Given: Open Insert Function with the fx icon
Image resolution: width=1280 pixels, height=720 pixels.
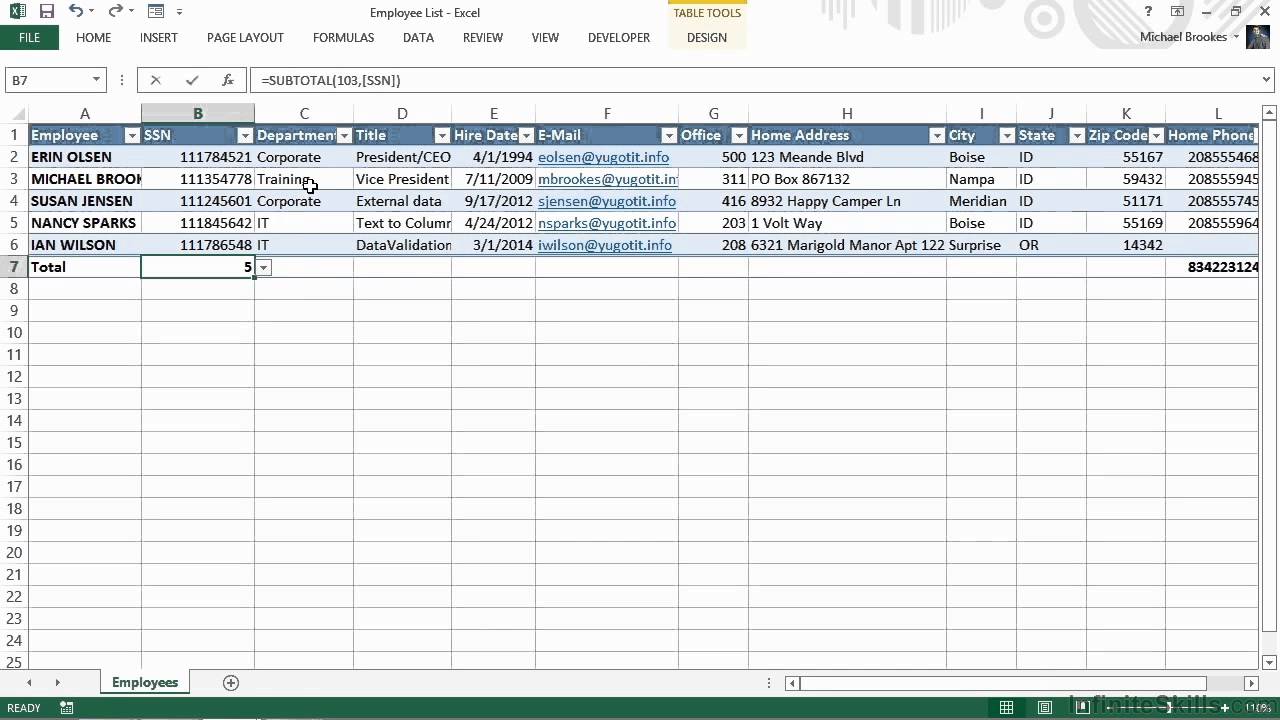Looking at the screenshot, I should 227,80.
